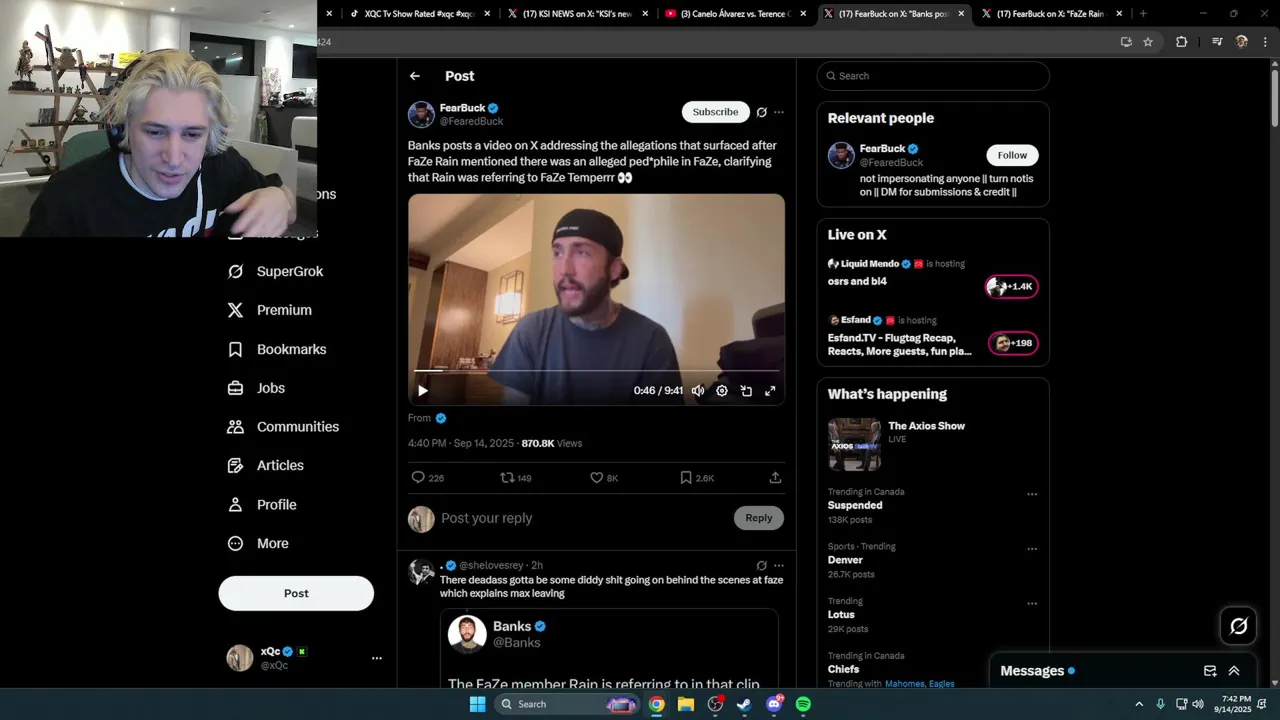Join Liquid Mendo live space +1.4K

point(1012,287)
